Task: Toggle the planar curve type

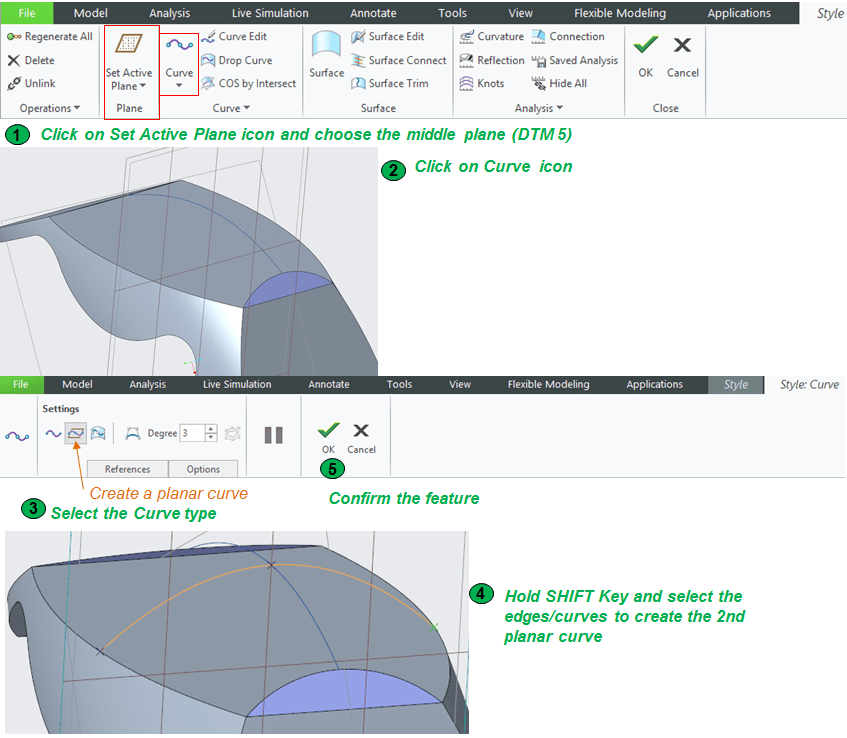Action: (x=75, y=433)
